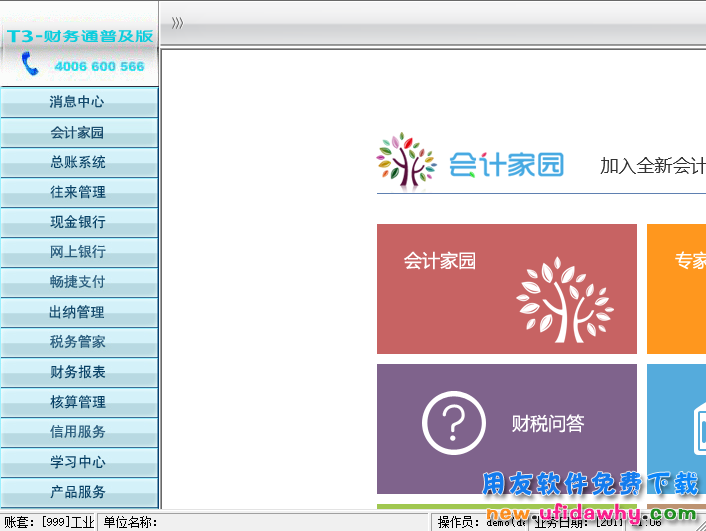This screenshot has width=706, height=531.
Task: Open 消息中心 in the sidebar
Action: (x=78, y=102)
